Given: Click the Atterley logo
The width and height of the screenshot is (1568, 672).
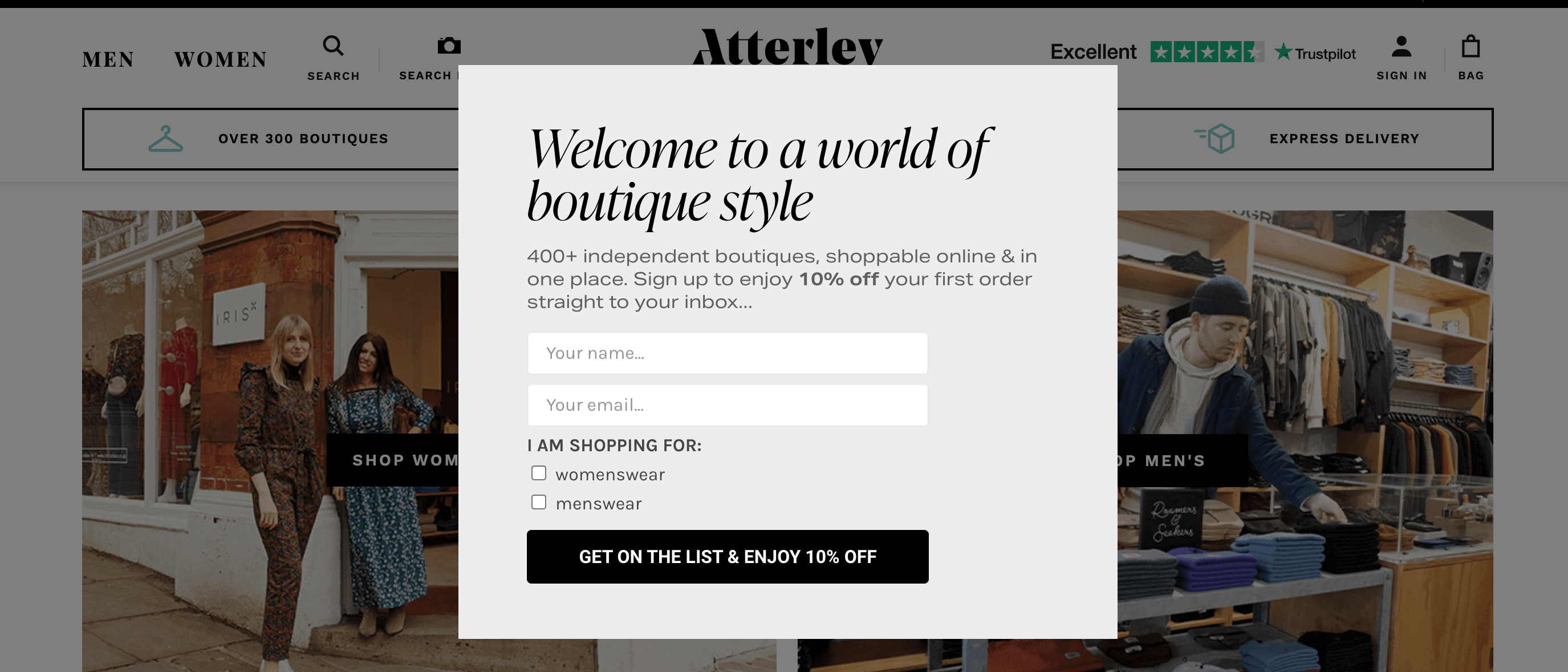Looking at the screenshot, I should tap(787, 46).
